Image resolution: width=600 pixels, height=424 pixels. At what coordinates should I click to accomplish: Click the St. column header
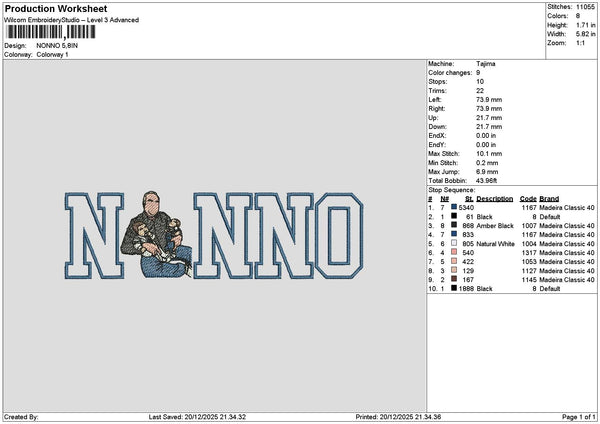[469, 199]
